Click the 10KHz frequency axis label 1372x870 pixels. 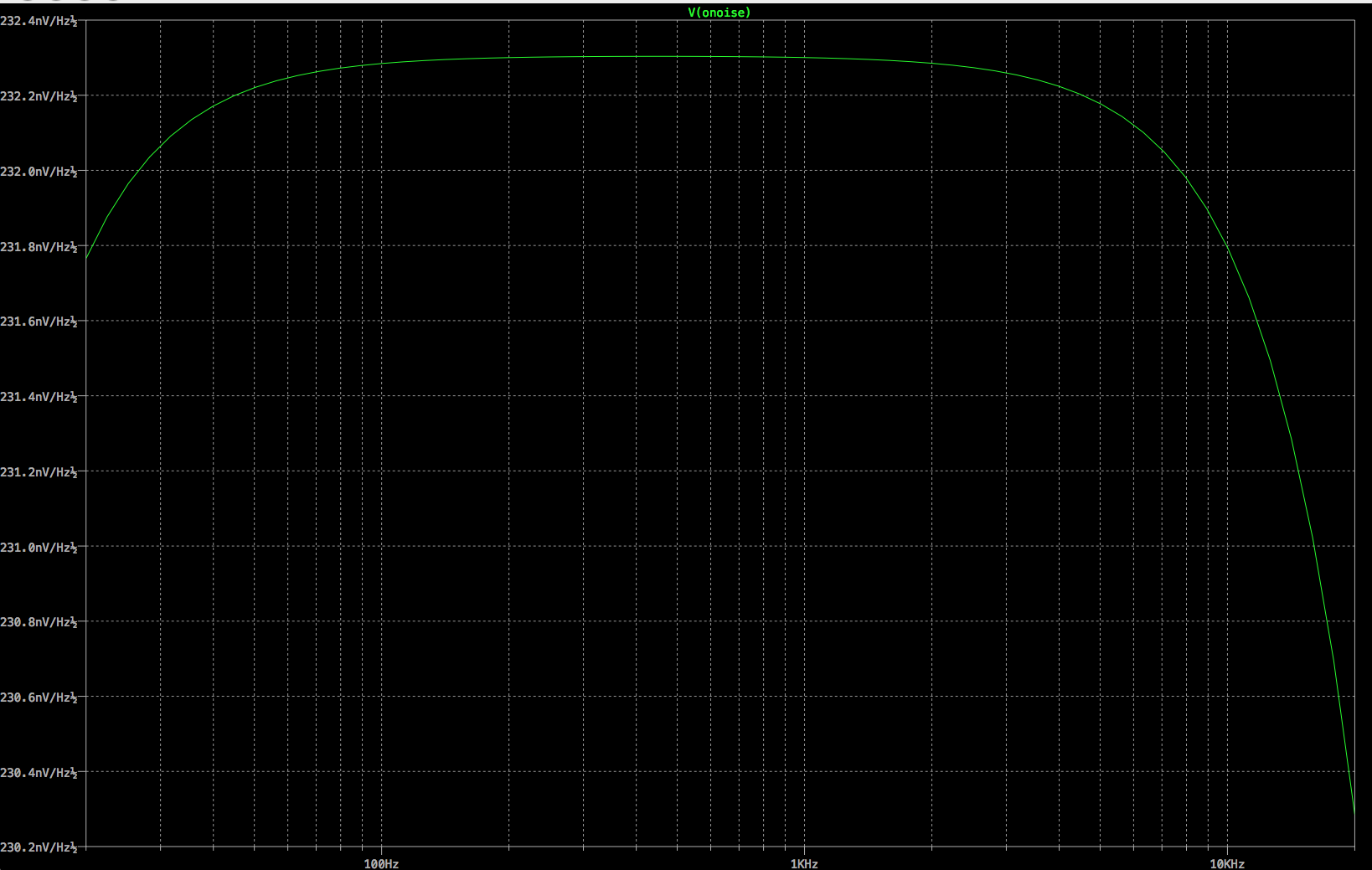tap(1227, 863)
